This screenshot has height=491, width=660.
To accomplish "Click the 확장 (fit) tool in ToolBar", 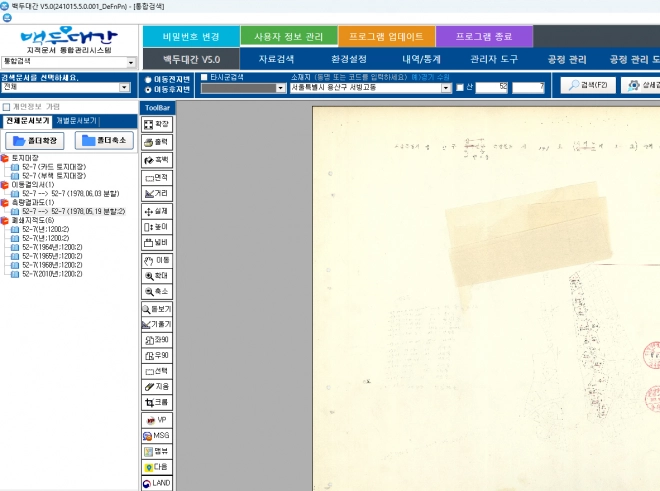I will click(x=156, y=124).
